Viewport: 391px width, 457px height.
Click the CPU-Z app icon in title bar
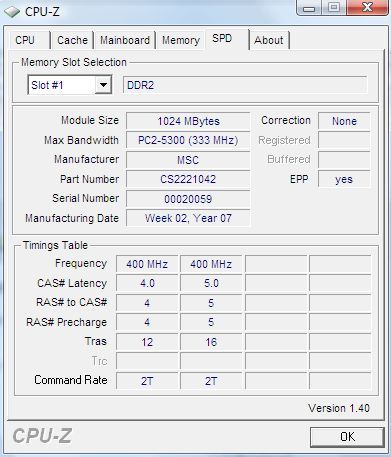12,12
